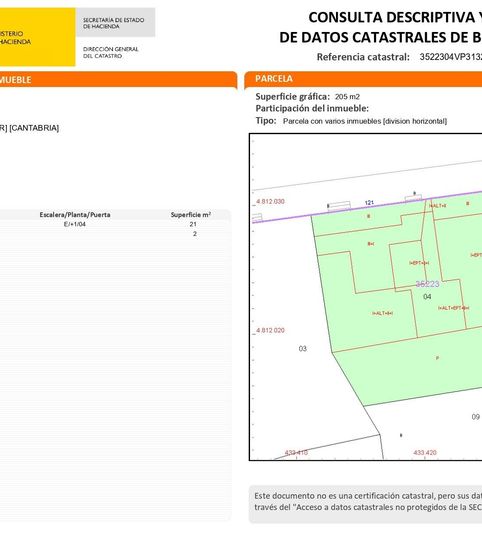Click the line starting "Este documento no es una certificación"
The width and height of the screenshot is (482, 542).
pyautogui.click(x=368, y=496)
